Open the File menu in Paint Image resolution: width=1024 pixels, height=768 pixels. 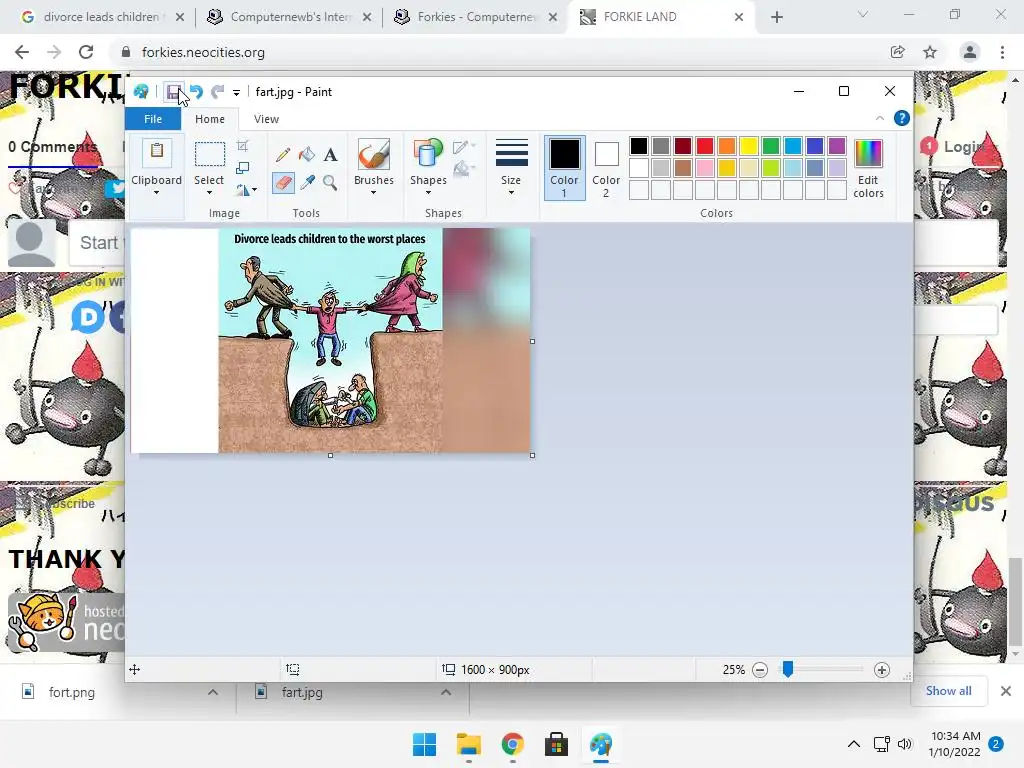pos(153,119)
